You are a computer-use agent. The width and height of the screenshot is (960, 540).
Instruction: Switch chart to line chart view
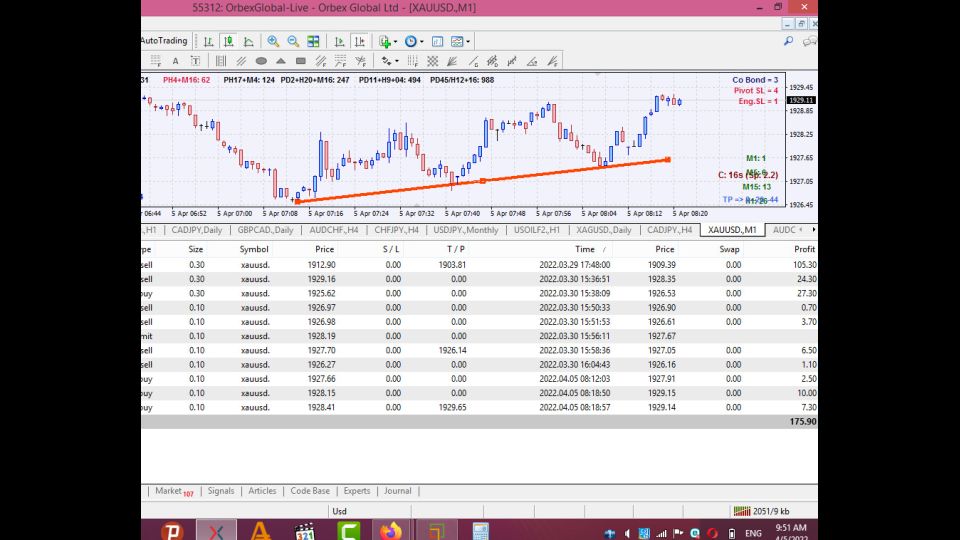click(248, 41)
